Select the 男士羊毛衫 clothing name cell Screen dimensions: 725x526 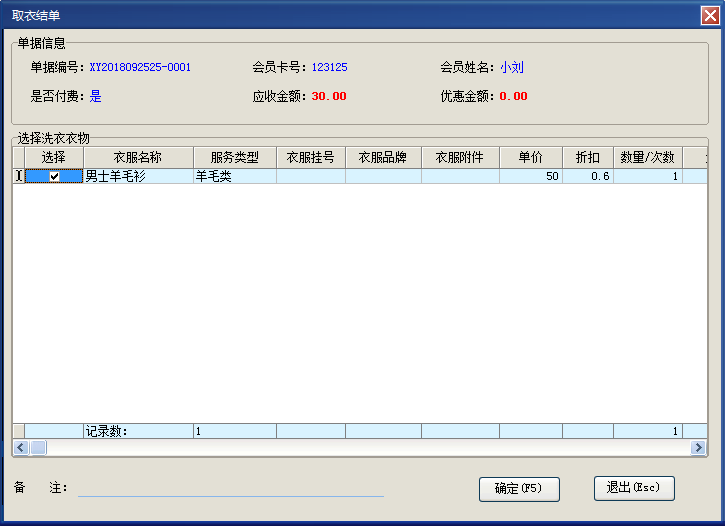pyautogui.click(x=138, y=176)
